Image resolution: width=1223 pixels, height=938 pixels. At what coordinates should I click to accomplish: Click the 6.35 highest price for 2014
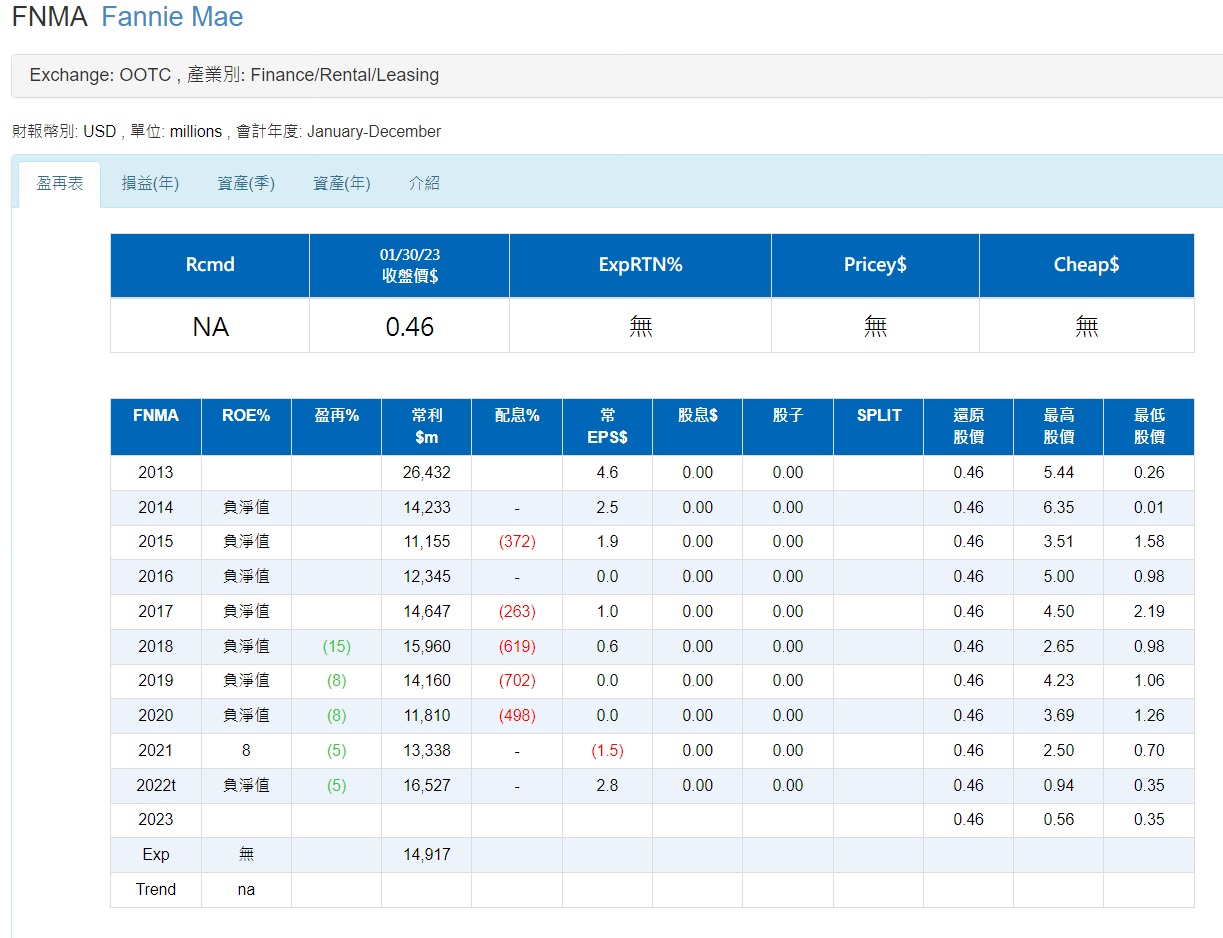pos(1059,508)
